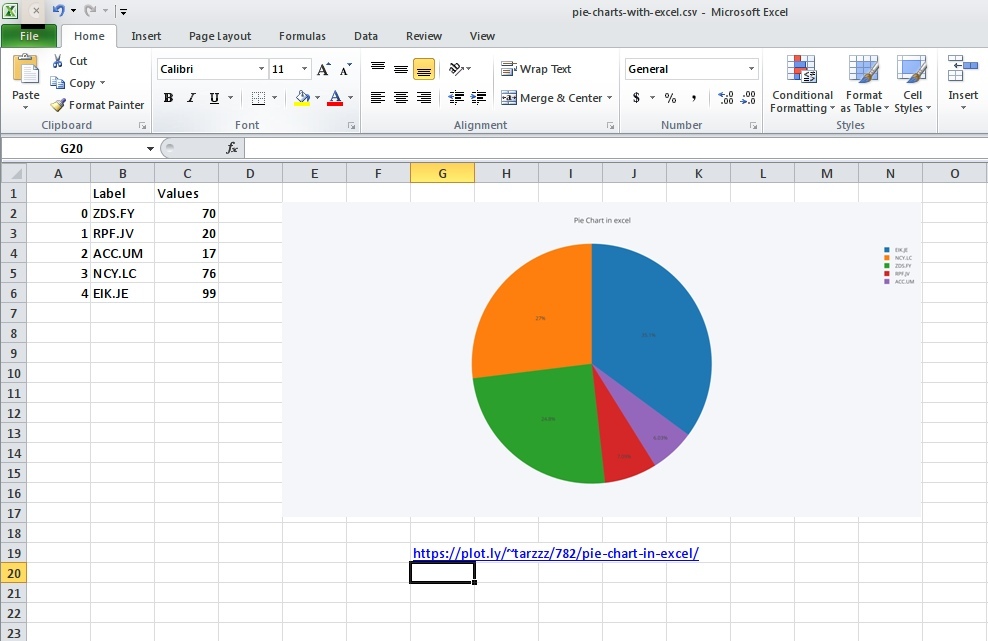Select column C header
The height and width of the screenshot is (641, 988).
187,173
